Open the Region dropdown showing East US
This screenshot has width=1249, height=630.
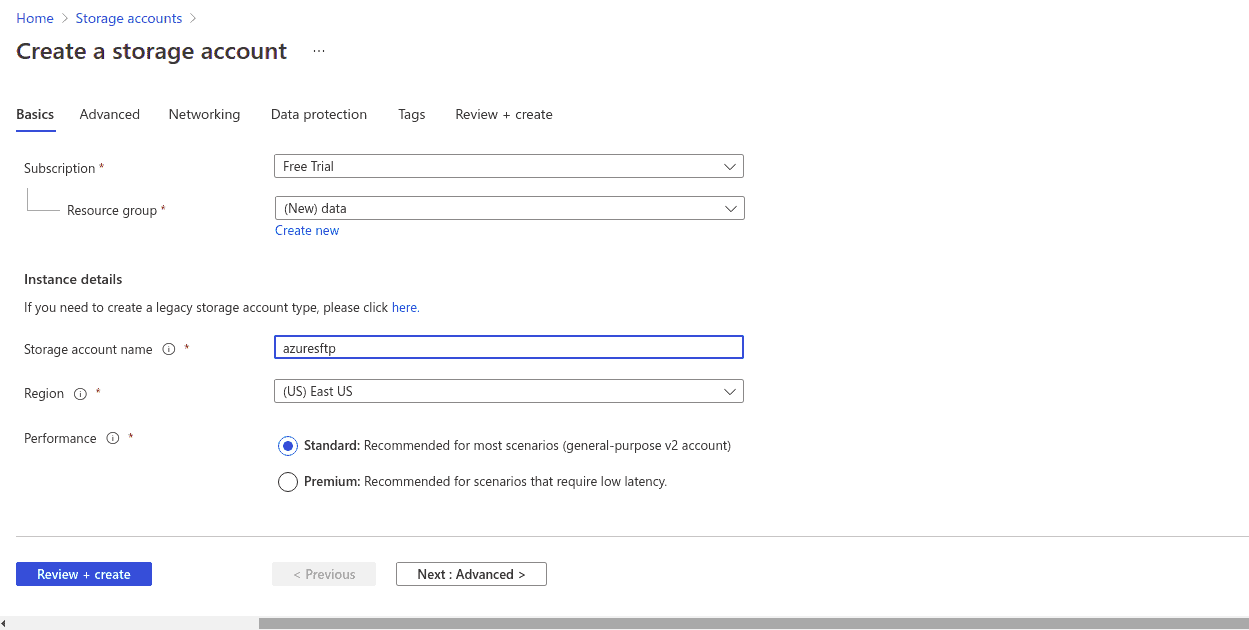[x=509, y=391]
